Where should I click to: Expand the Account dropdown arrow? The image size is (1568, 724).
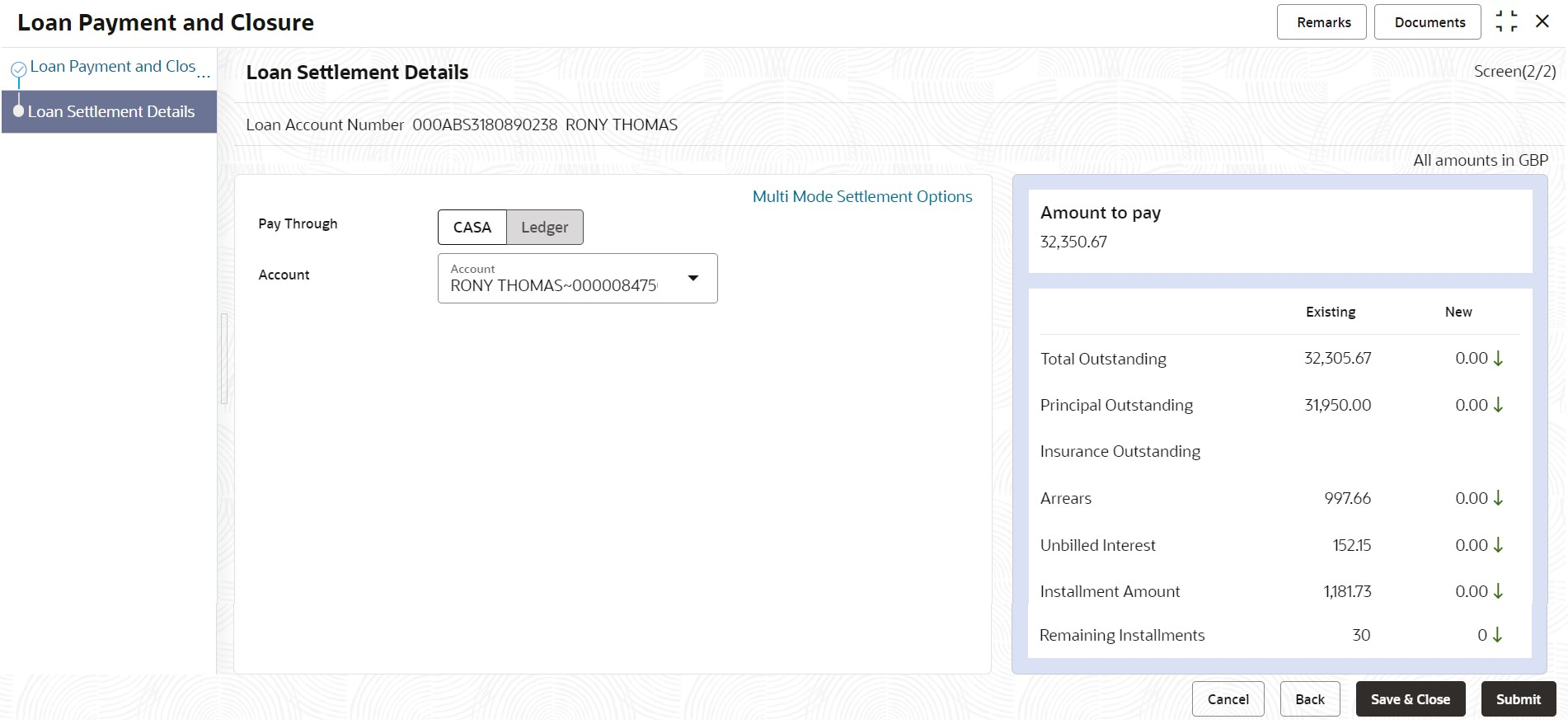[x=693, y=279]
